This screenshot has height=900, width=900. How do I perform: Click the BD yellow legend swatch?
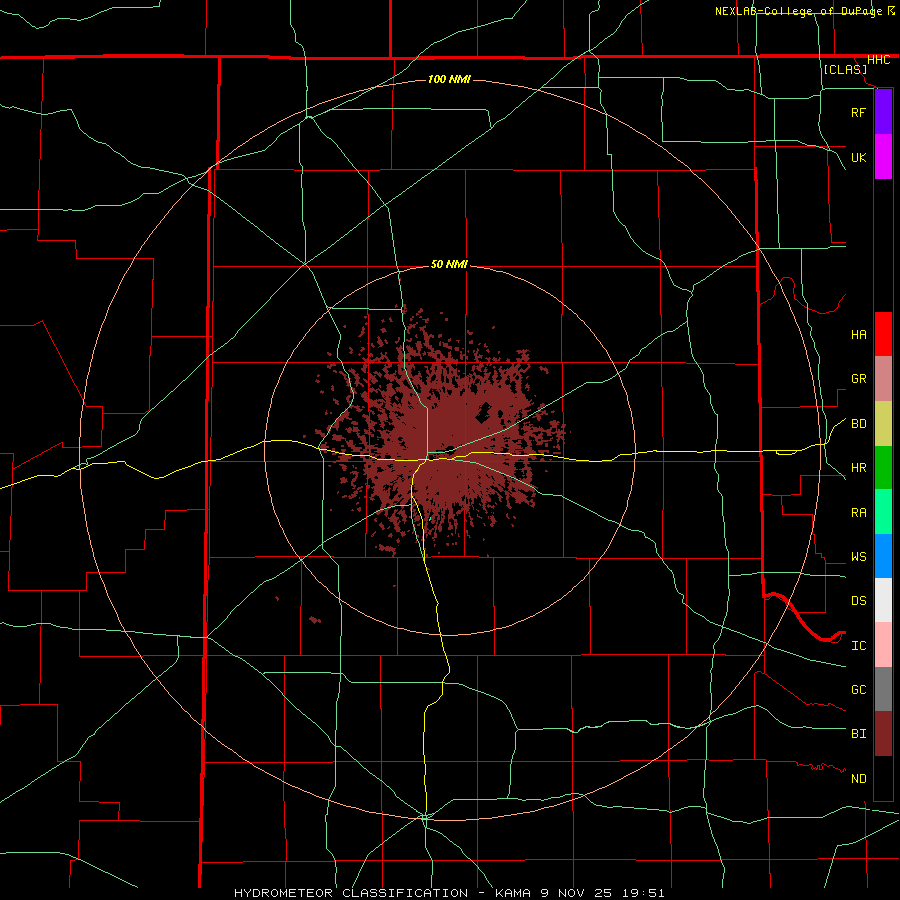click(883, 424)
